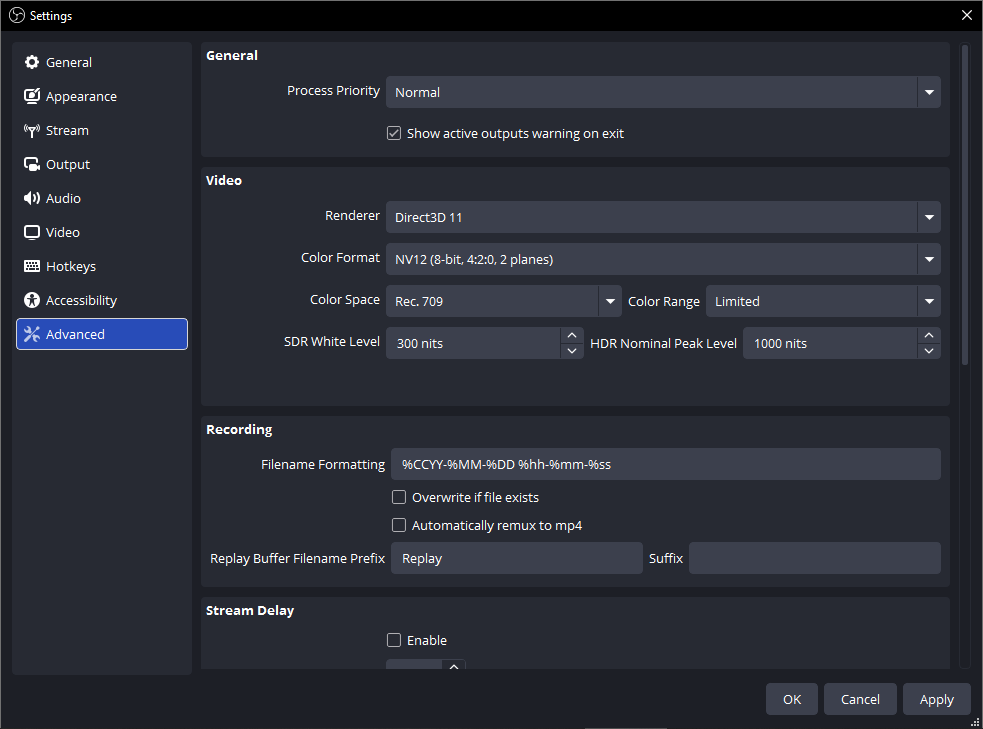
Task: Increase SDR White Level with up arrow
Action: (572, 336)
